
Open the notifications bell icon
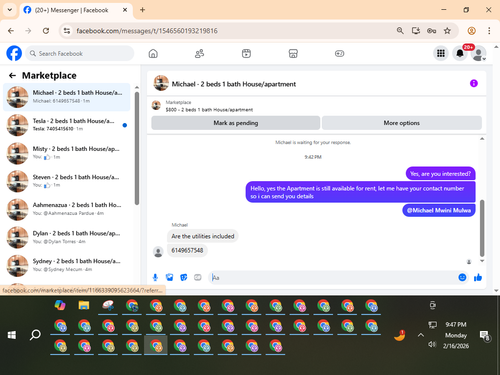(x=460, y=53)
